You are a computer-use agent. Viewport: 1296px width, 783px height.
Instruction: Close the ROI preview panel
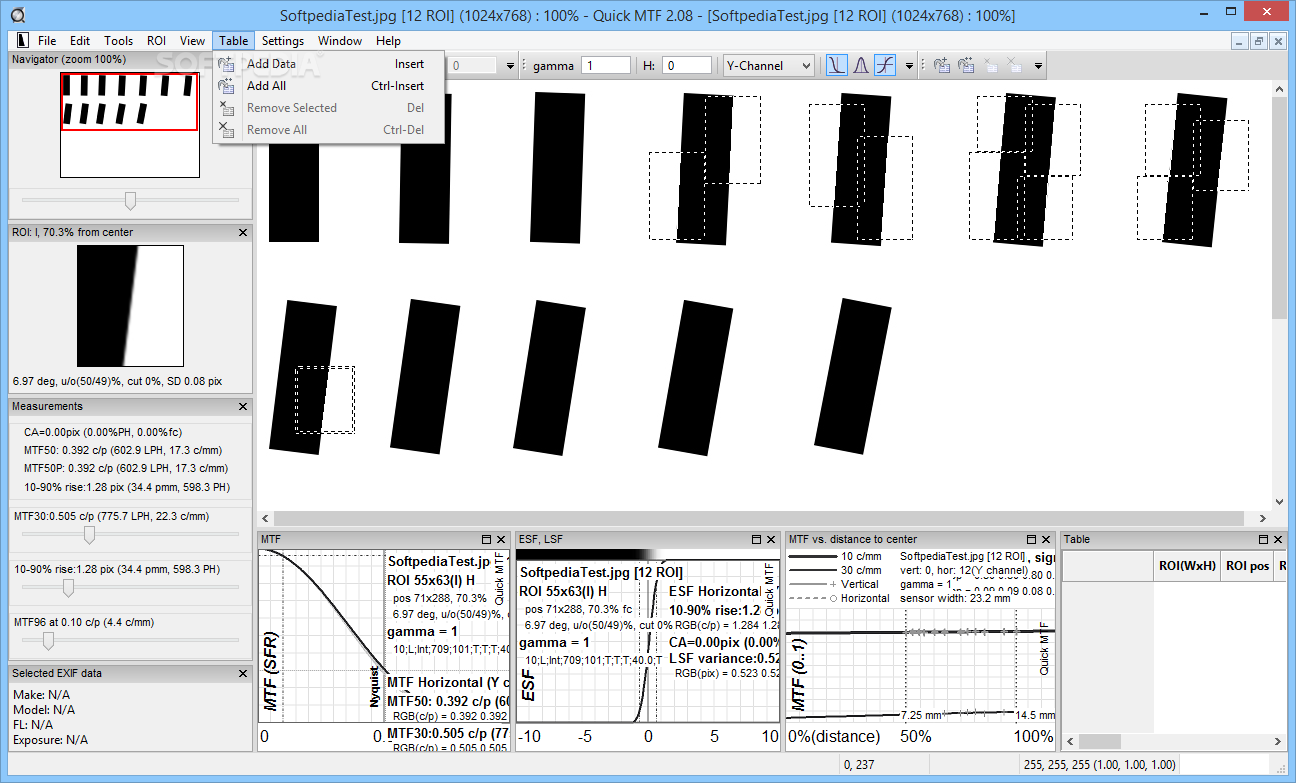coord(243,232)
